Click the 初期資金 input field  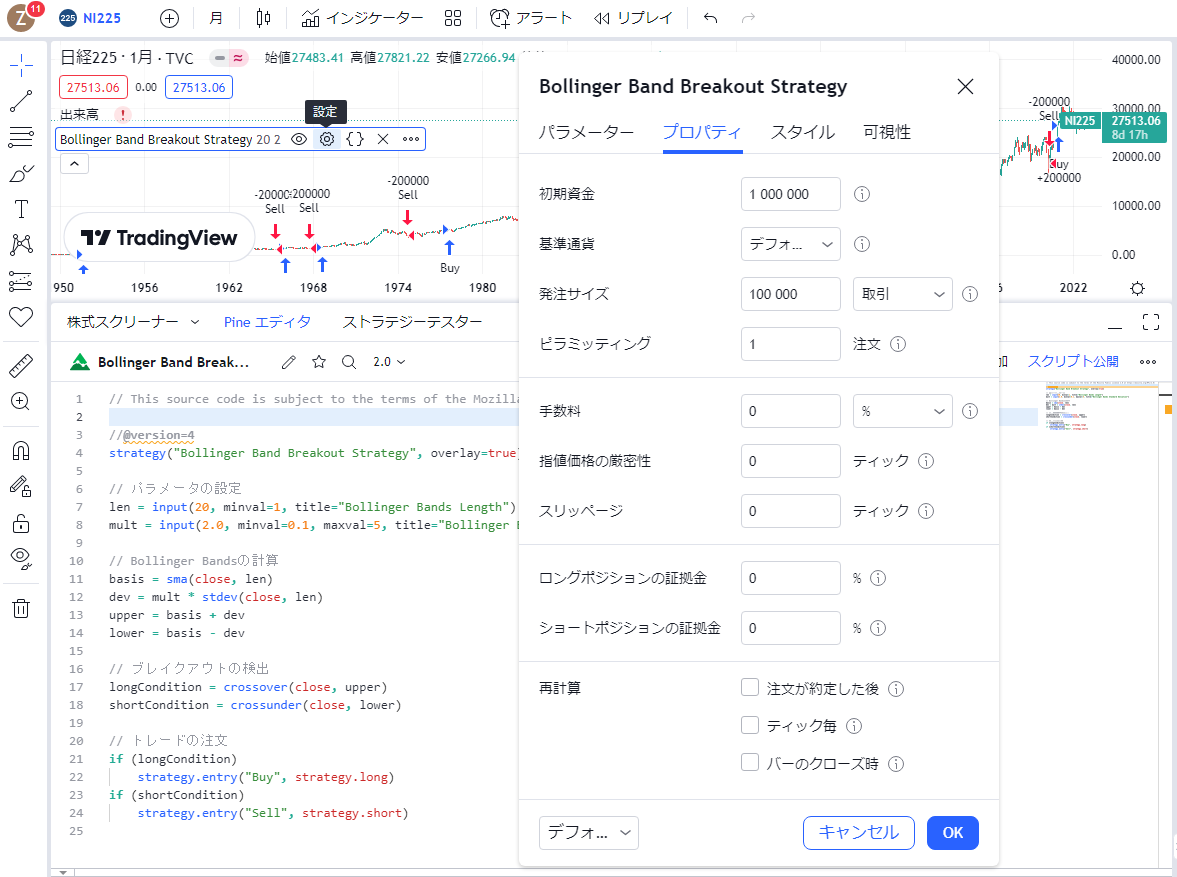tap(790, 194)
